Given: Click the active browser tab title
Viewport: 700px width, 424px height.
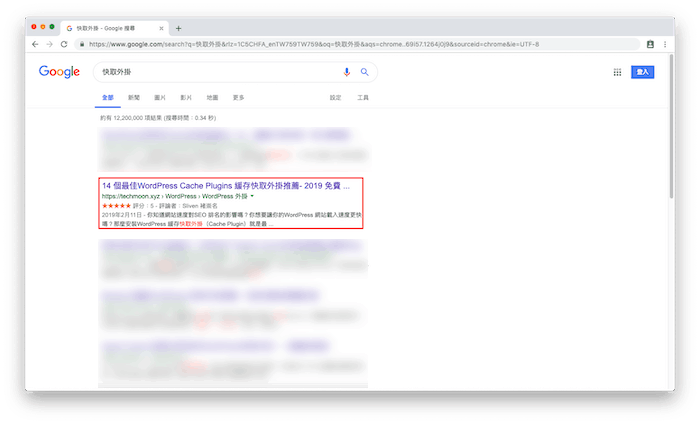Looking at the screenshot, I should (x=106, y=29).
